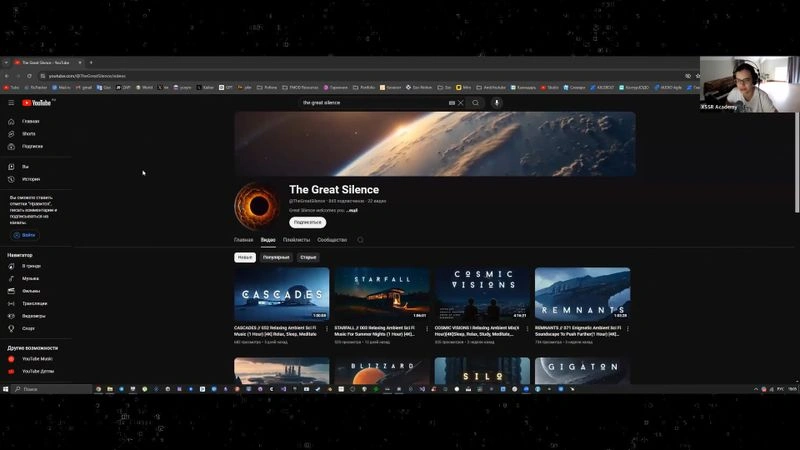Image resolution: width=800 pixels, height=450 pixels.
Task: Open the REMNANTS thumbnail
Action: [x=583, y=294]
